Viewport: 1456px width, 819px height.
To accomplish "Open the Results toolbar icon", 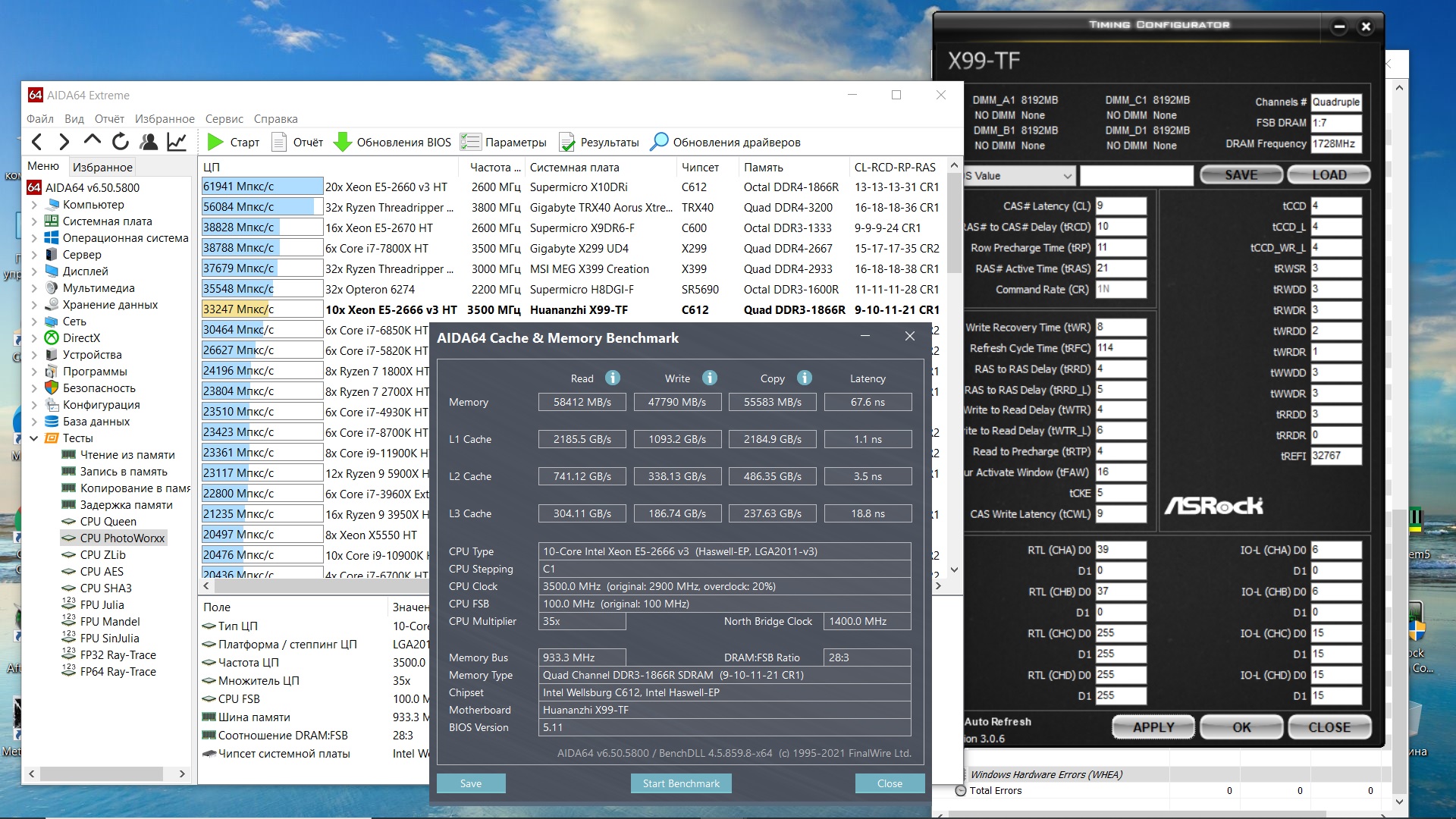I will tap(566, 142).
